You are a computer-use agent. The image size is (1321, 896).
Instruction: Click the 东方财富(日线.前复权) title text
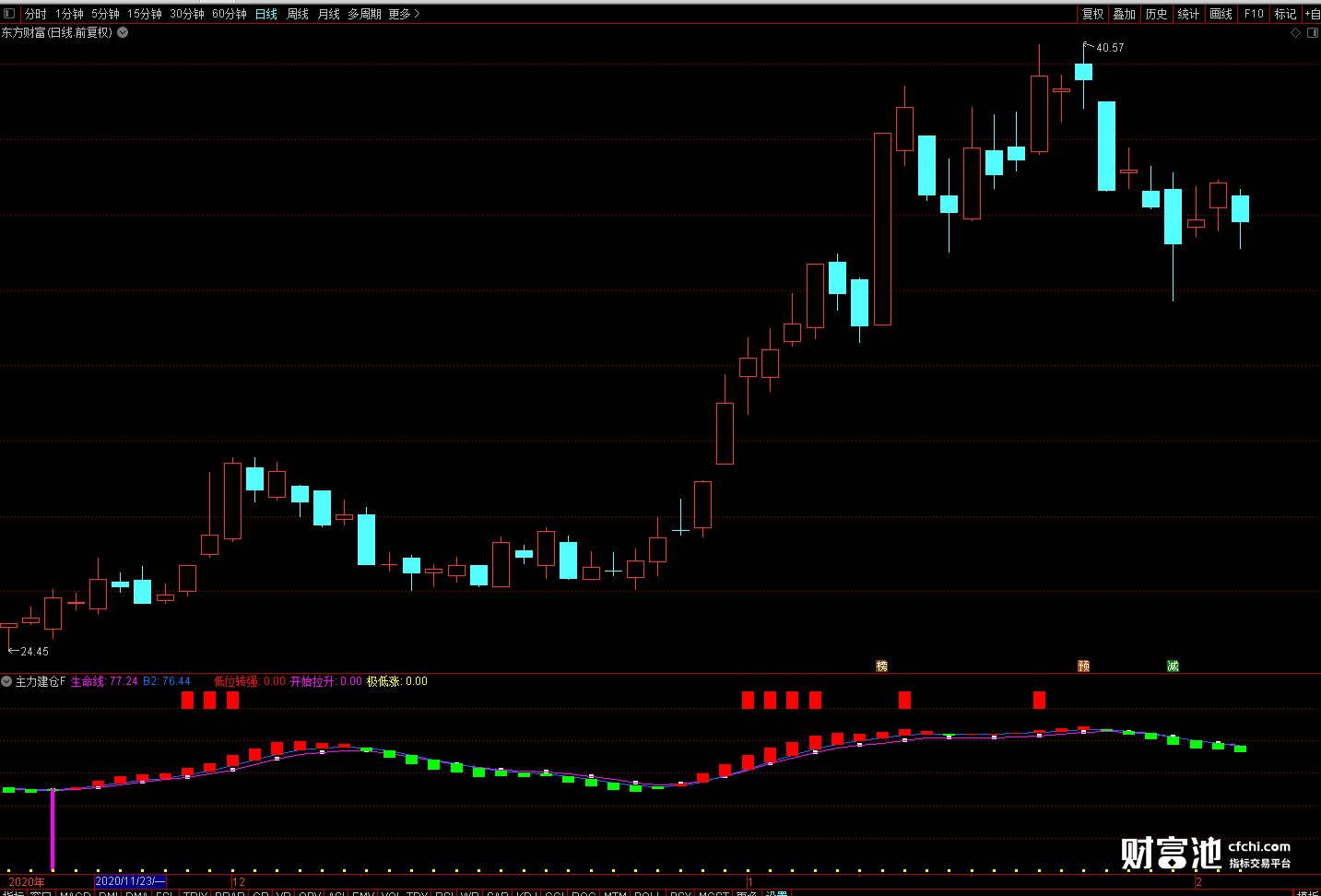[x=57, y=32]
